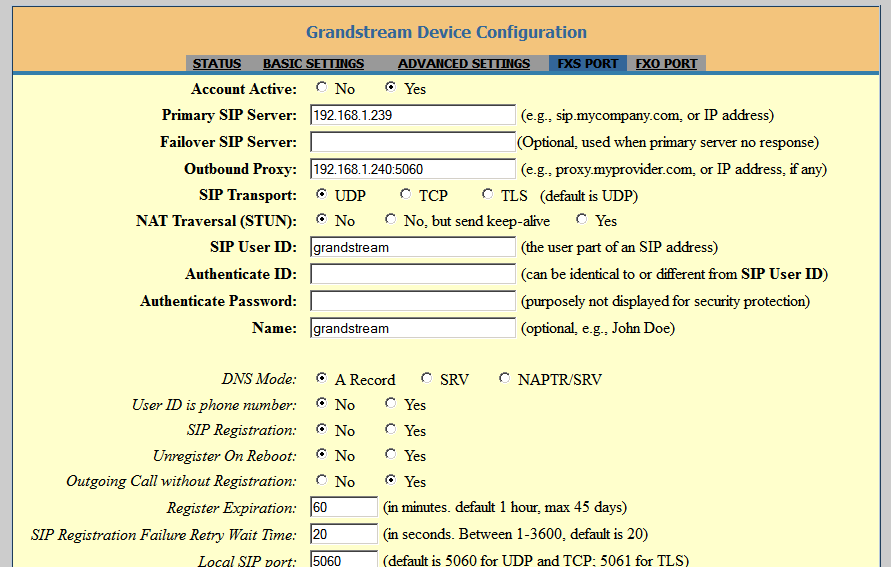Click the Failover SIP Server field
Screen dimensions: 891x567
413,142
